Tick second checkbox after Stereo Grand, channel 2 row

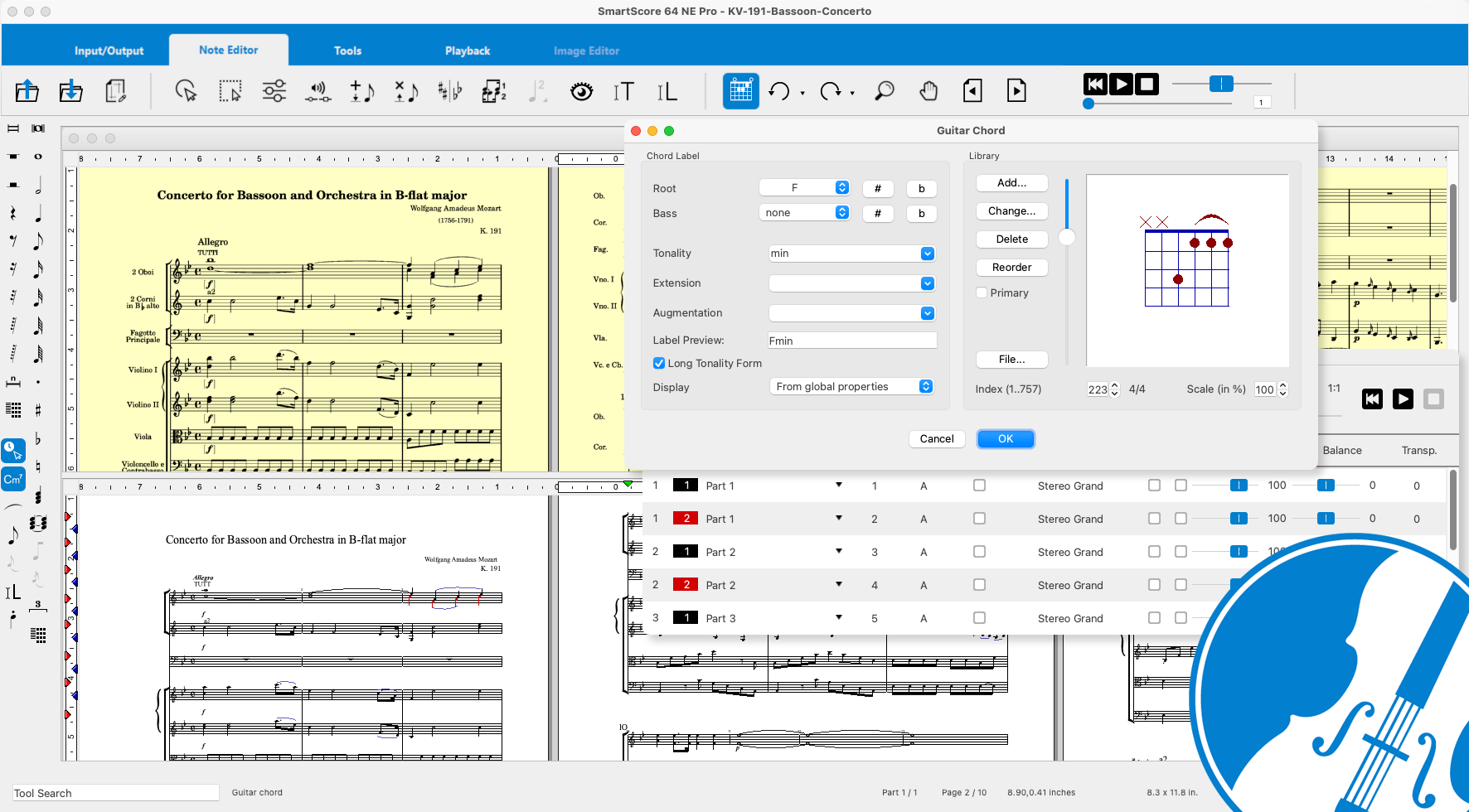click(1181, 519)
